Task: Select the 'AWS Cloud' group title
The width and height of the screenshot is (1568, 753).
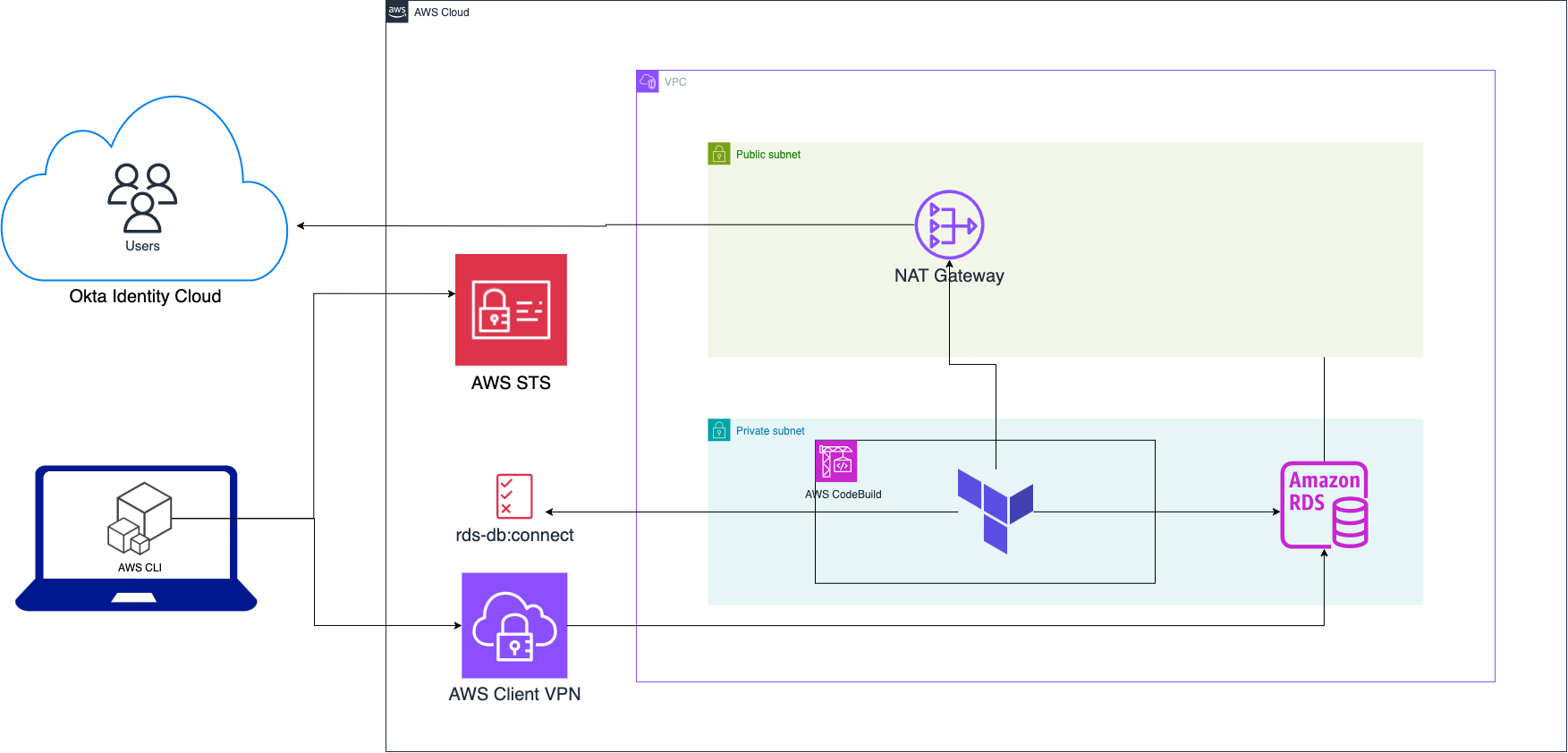Action: [x=441, y=13]
